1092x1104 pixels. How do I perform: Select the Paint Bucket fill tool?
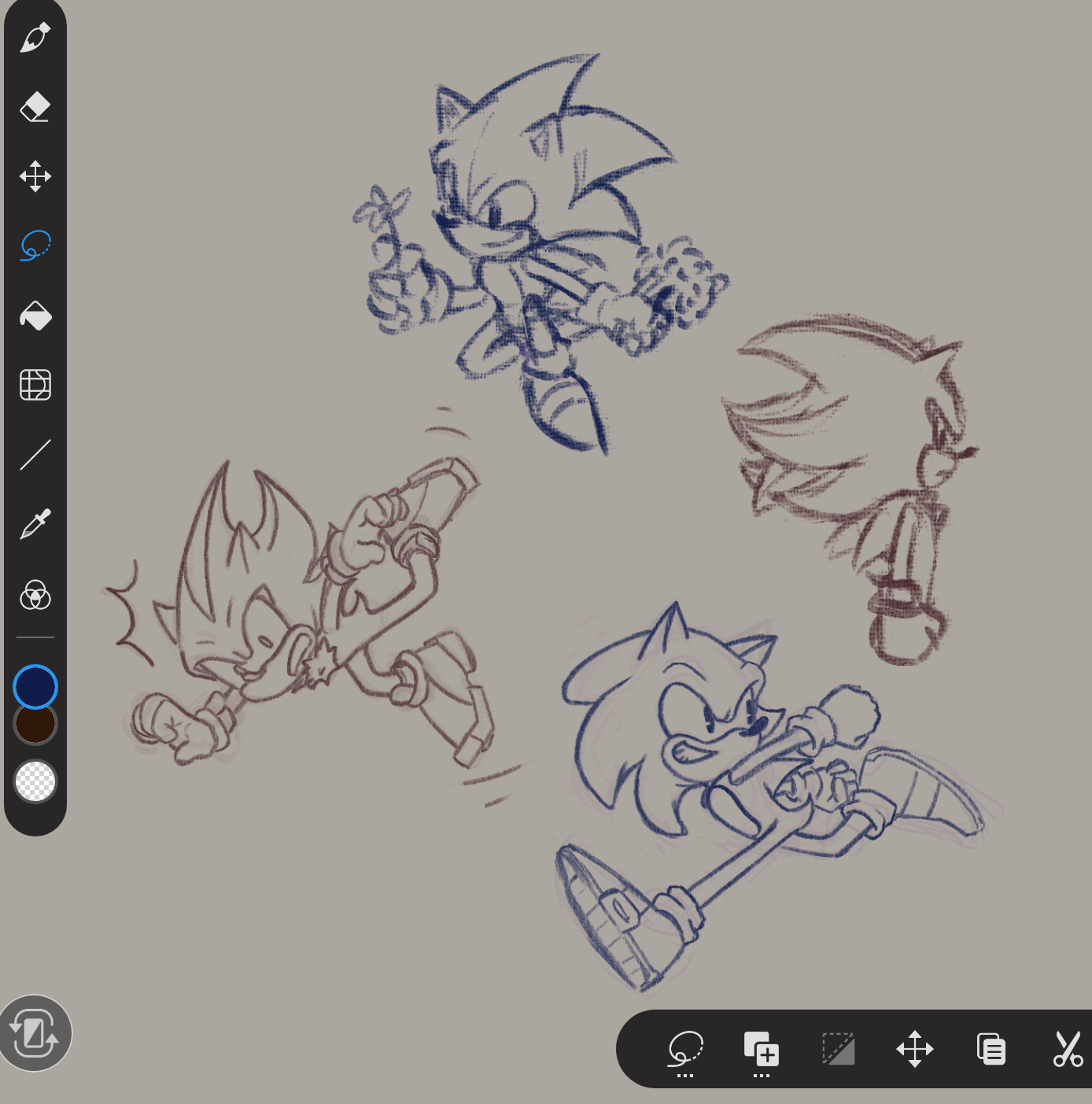click(x=35, y=316)
